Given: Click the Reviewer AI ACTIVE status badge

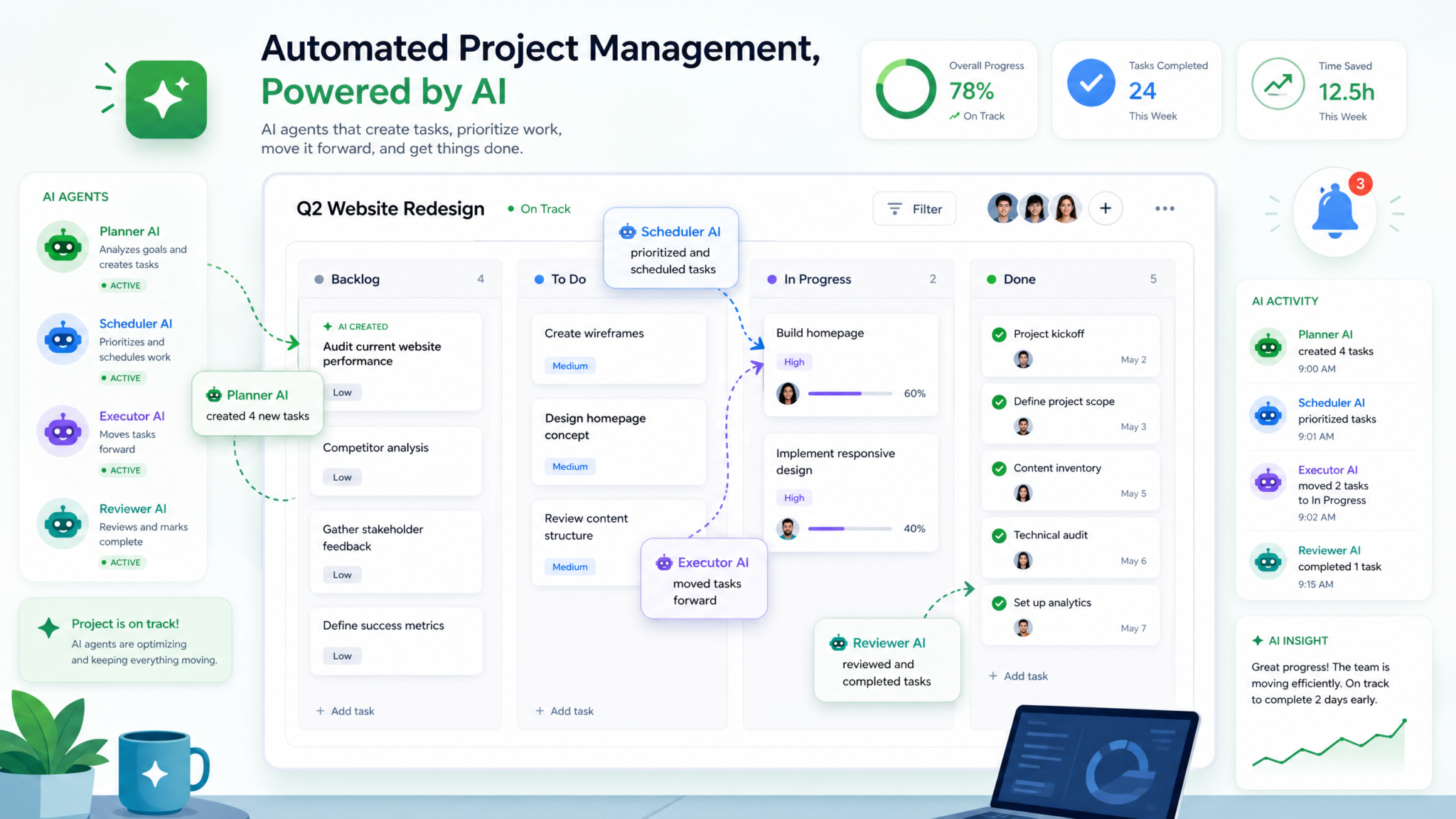Looking at the screenshot, I should pos(122,562).
